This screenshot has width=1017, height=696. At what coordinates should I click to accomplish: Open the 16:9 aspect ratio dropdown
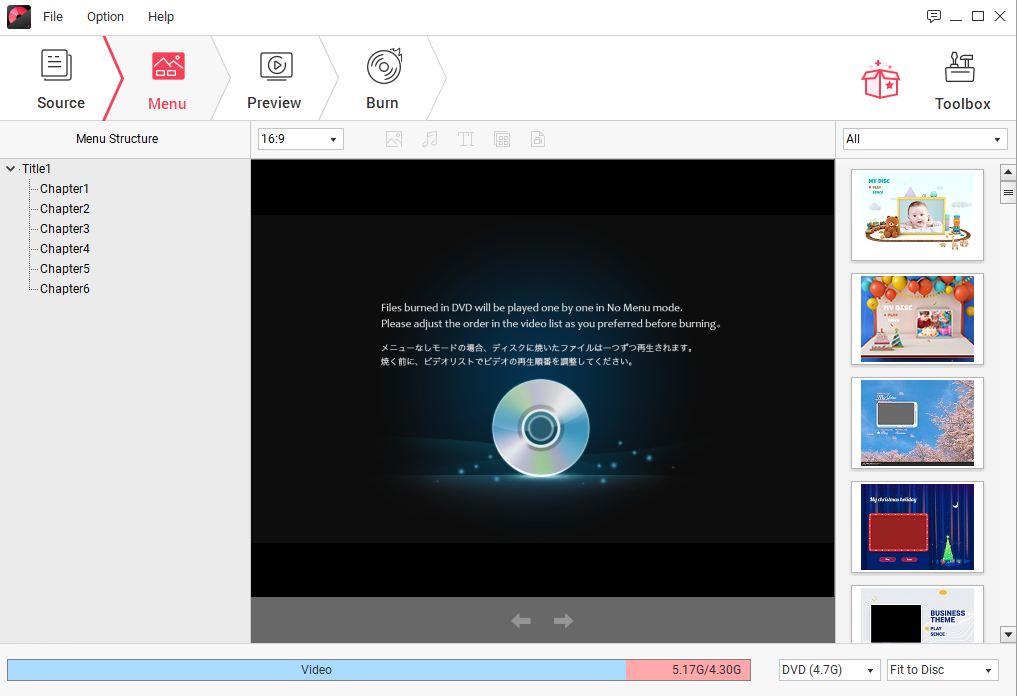pos(300,139)
